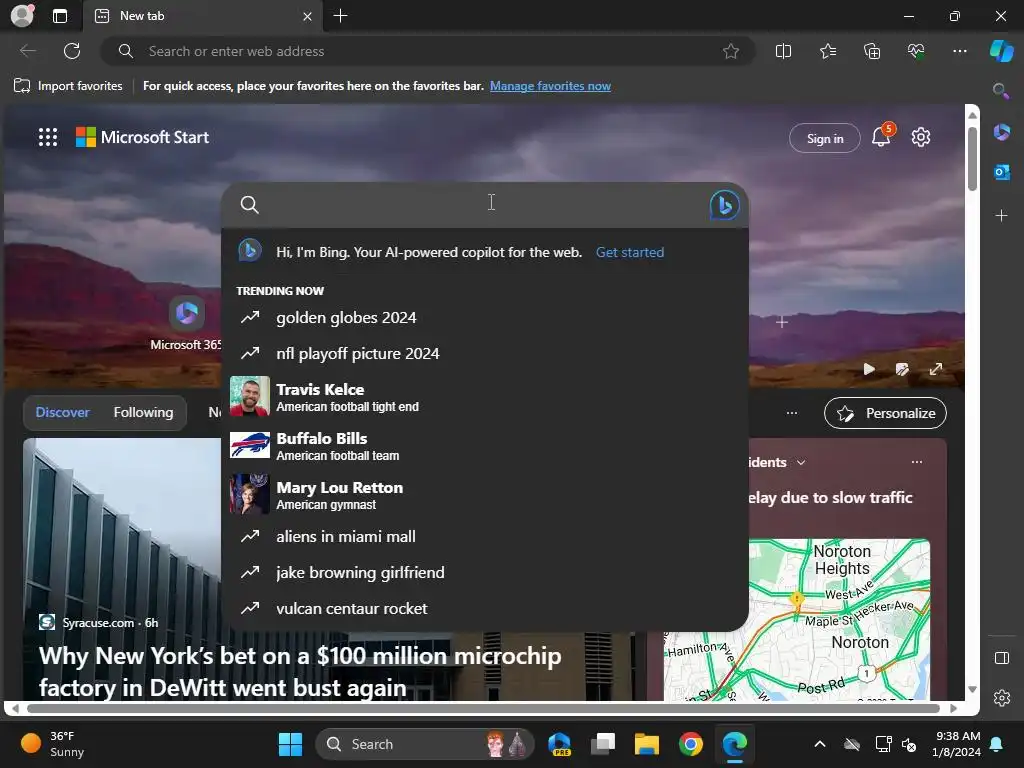Launch Google Chrome from taskbar
This screenshot has width=1024, height=768.
tap(690, 744)
